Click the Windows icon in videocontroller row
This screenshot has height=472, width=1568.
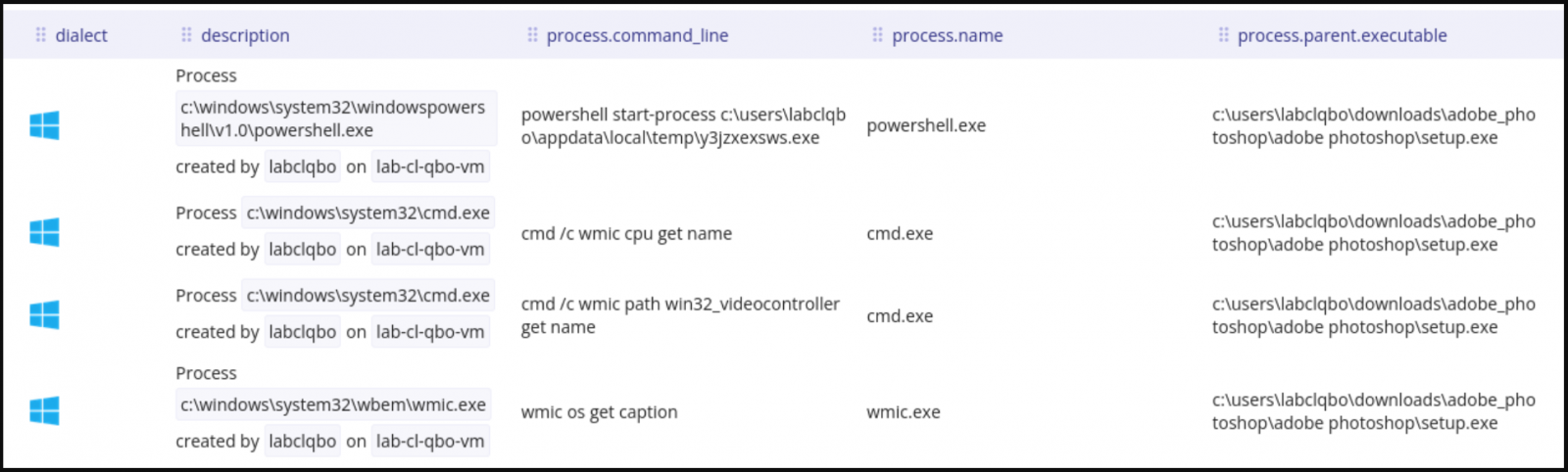coord(44,314)
